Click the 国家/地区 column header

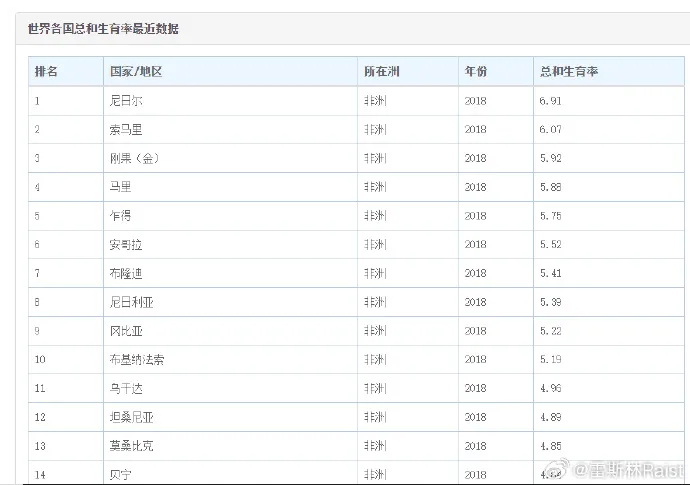point(135,72)
